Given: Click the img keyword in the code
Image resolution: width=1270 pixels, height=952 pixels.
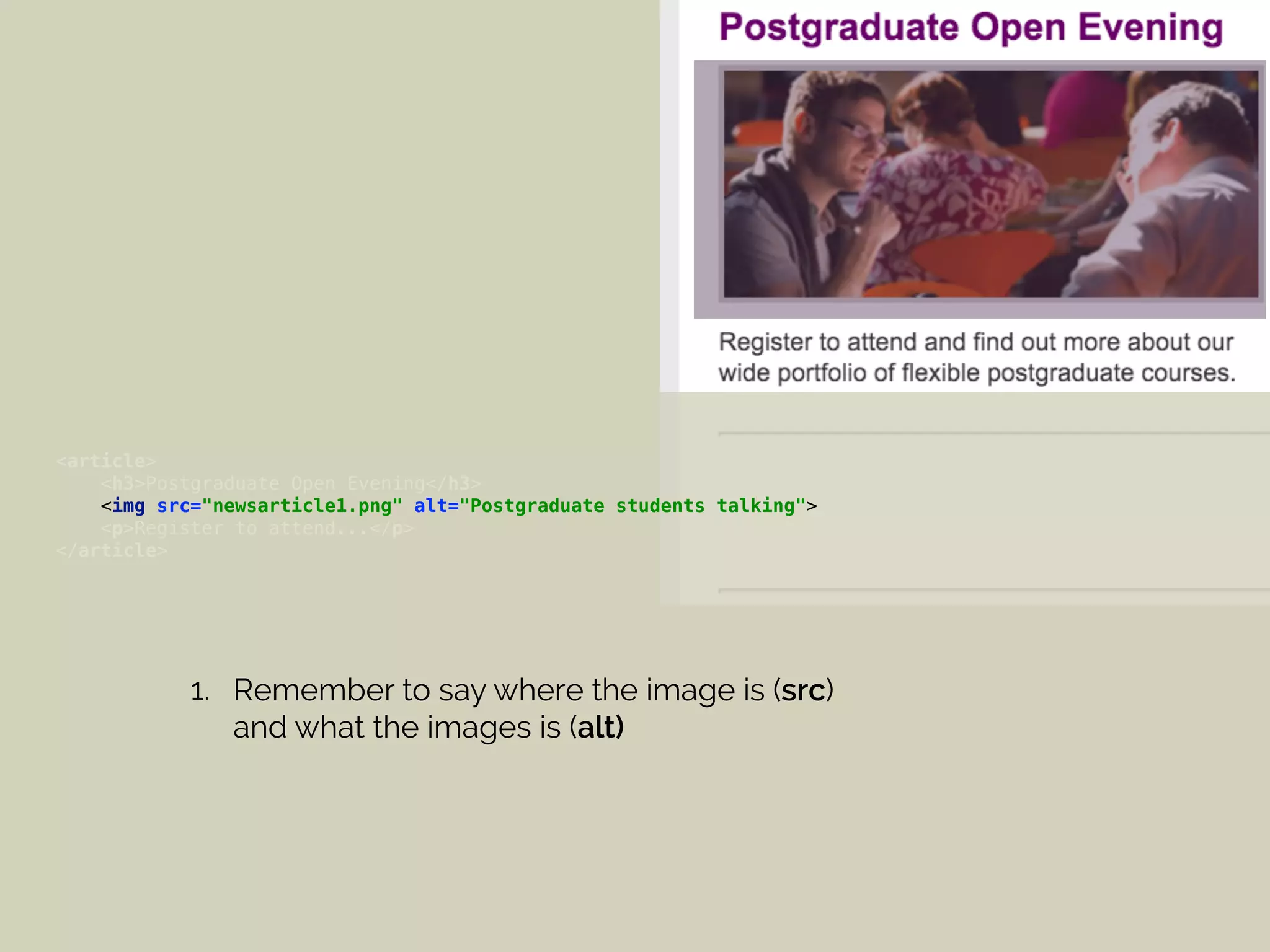Looking at the screenshot, I should click(128, 506).
